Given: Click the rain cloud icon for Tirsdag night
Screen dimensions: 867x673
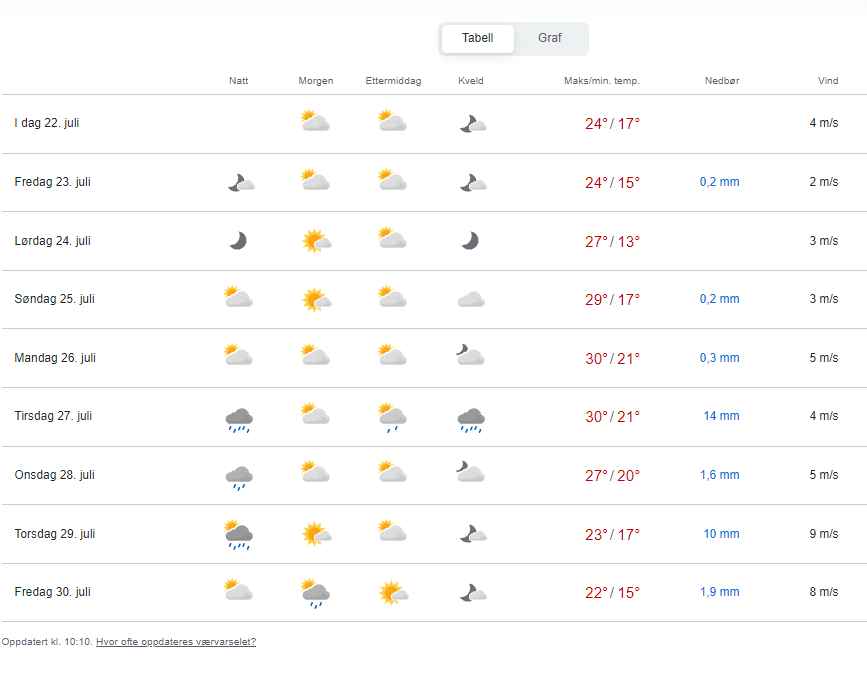Looking at the screenshot, I should tap(238, 417).
